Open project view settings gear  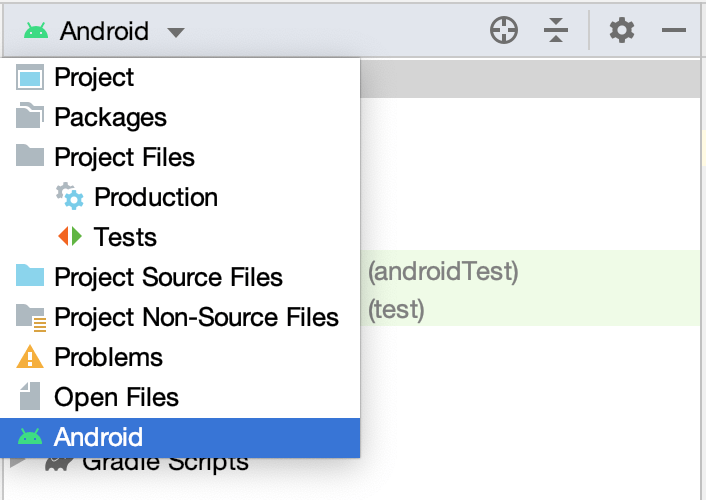(622, 31)
